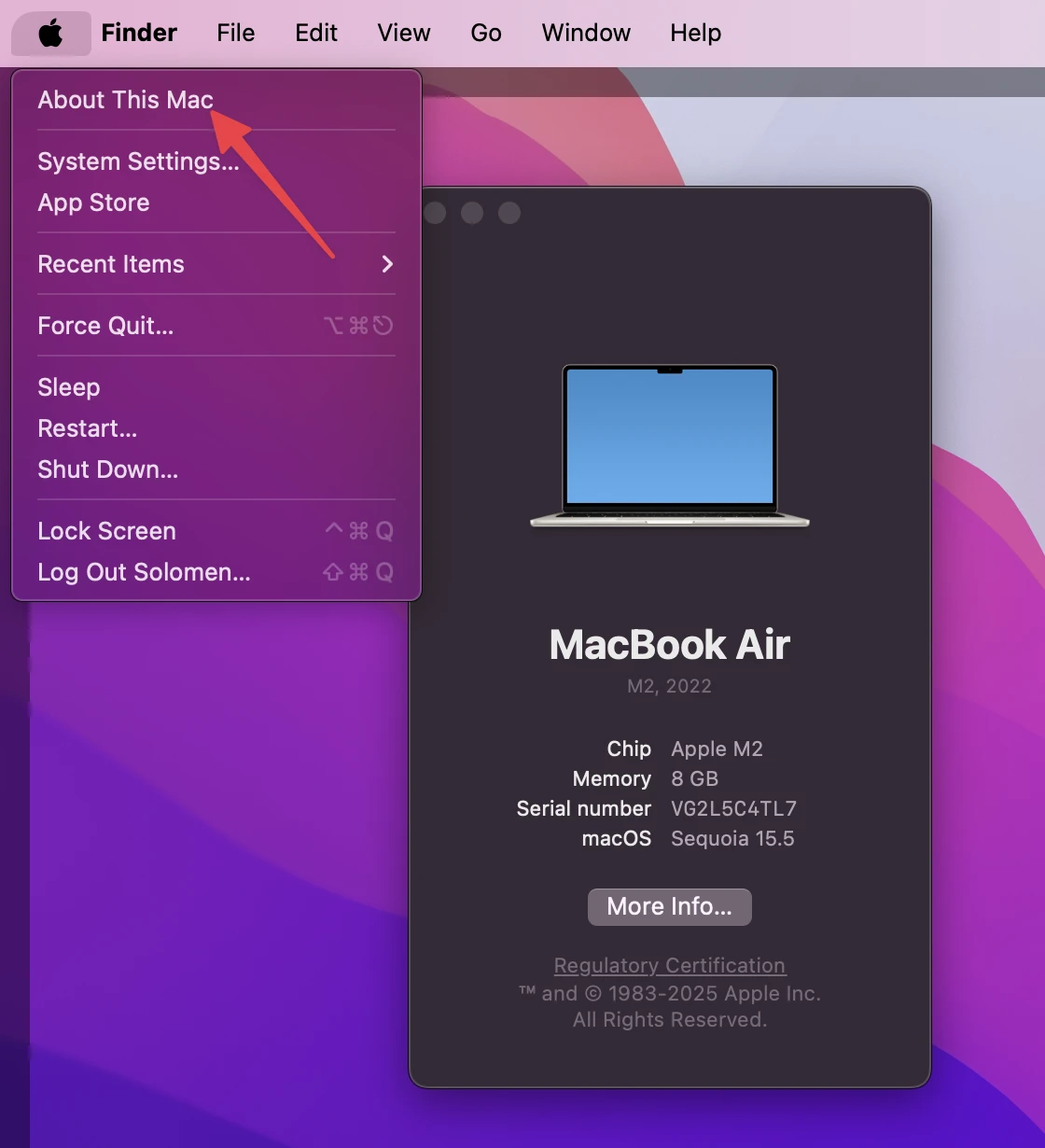Open the View menu
Image resolution: width=1045 pixels, height=1148 pixels.
click(x=404, y=33)
